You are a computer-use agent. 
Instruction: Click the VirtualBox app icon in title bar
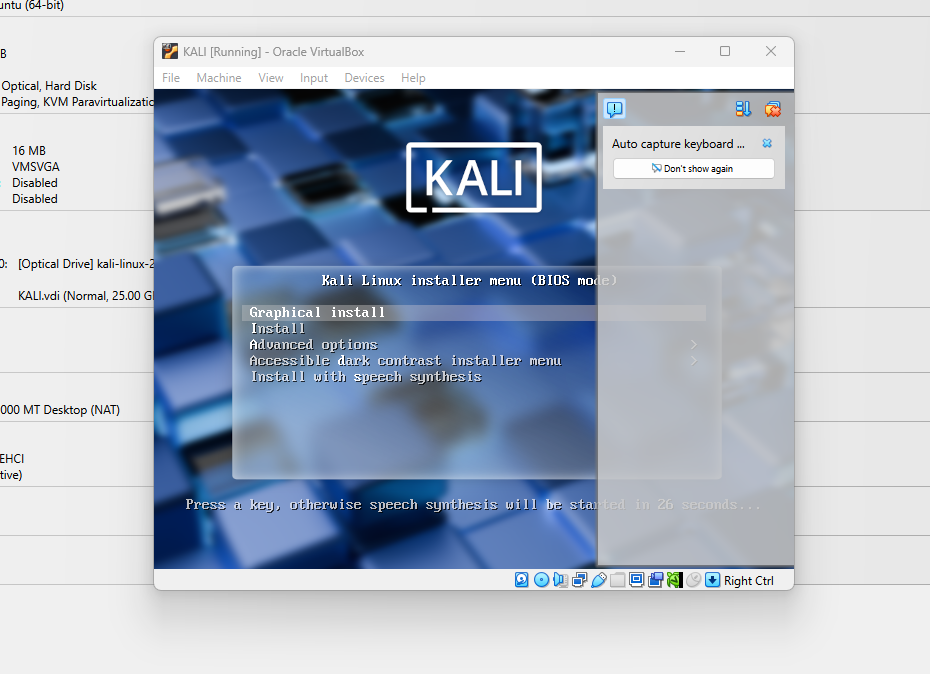coord(170,52)
